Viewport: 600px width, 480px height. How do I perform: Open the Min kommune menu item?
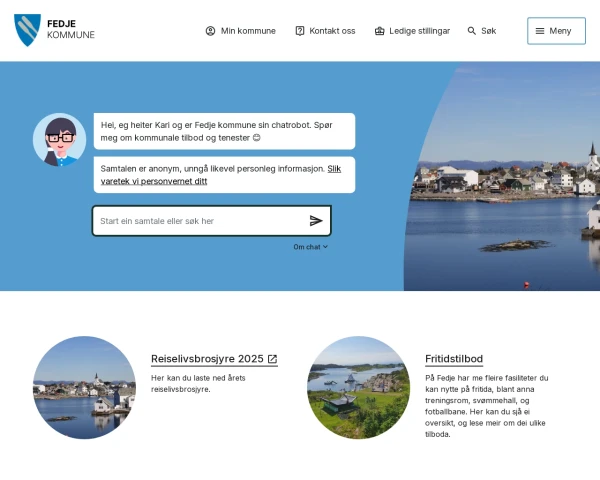(241, 31)
